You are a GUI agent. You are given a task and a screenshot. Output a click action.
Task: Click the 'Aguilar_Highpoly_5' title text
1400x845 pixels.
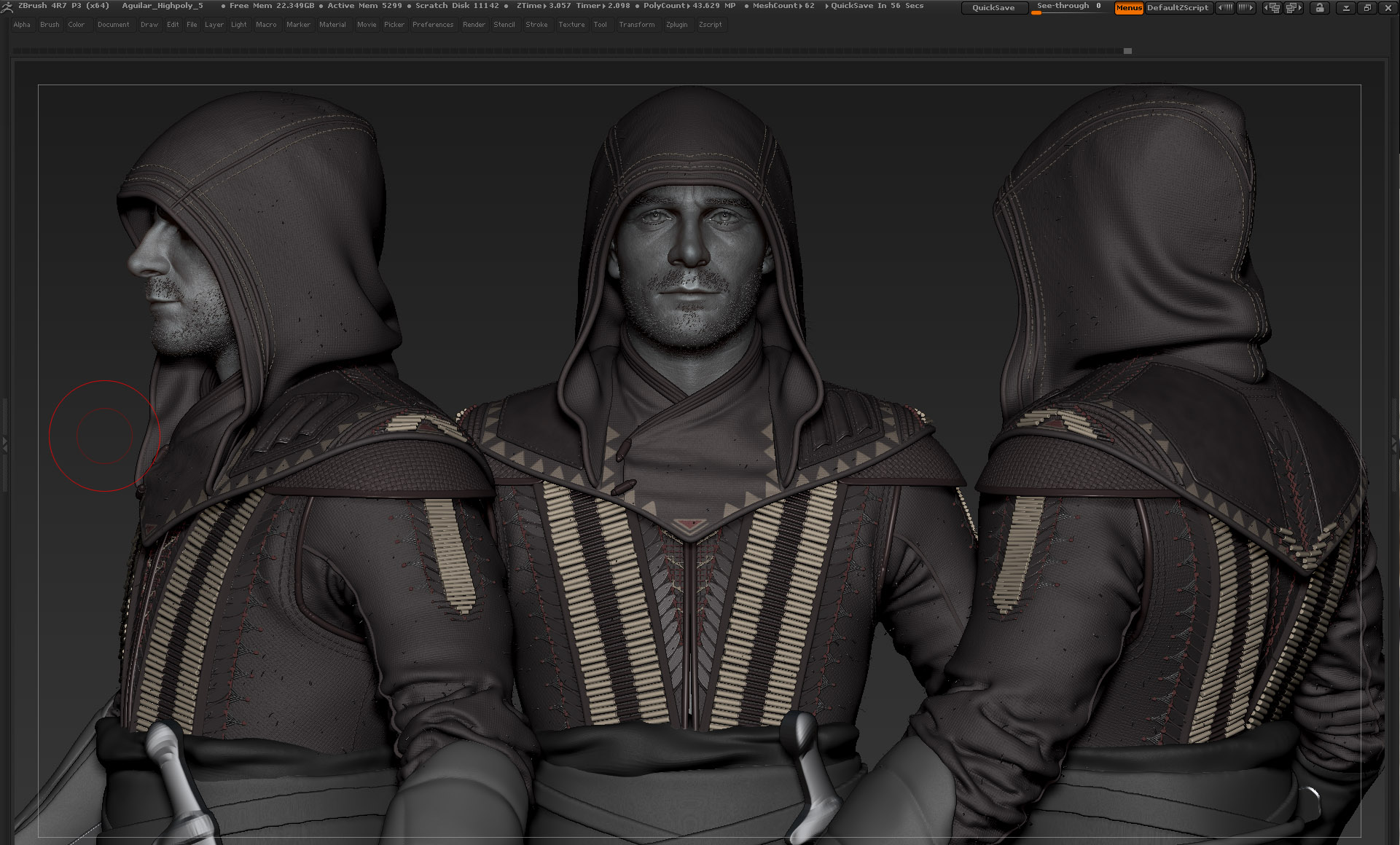tap(163, 6)
